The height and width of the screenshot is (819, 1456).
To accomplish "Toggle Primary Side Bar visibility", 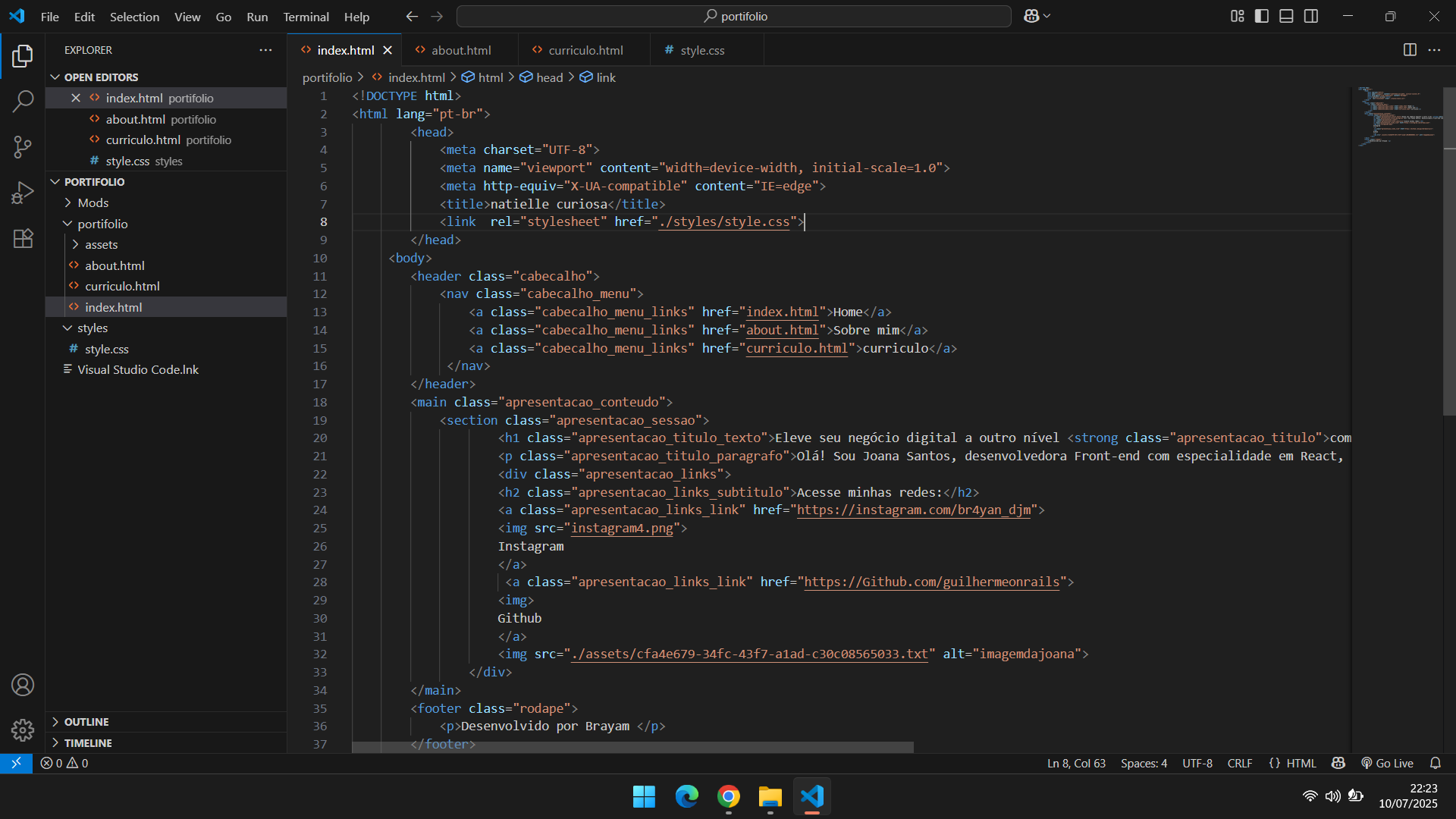I will (x=1262, y=16).
